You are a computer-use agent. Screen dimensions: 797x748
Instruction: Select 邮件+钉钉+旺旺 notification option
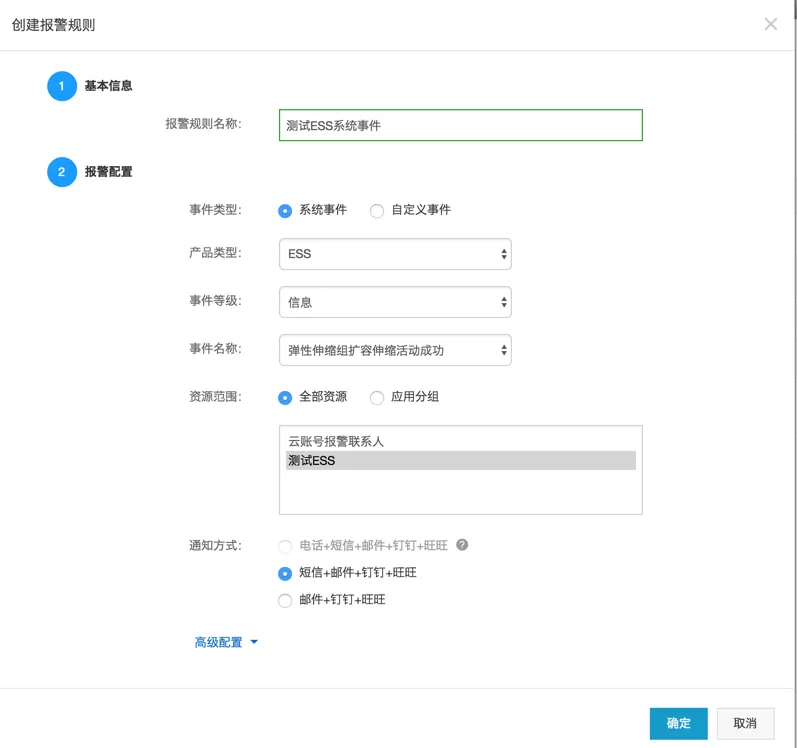point(285,601)
